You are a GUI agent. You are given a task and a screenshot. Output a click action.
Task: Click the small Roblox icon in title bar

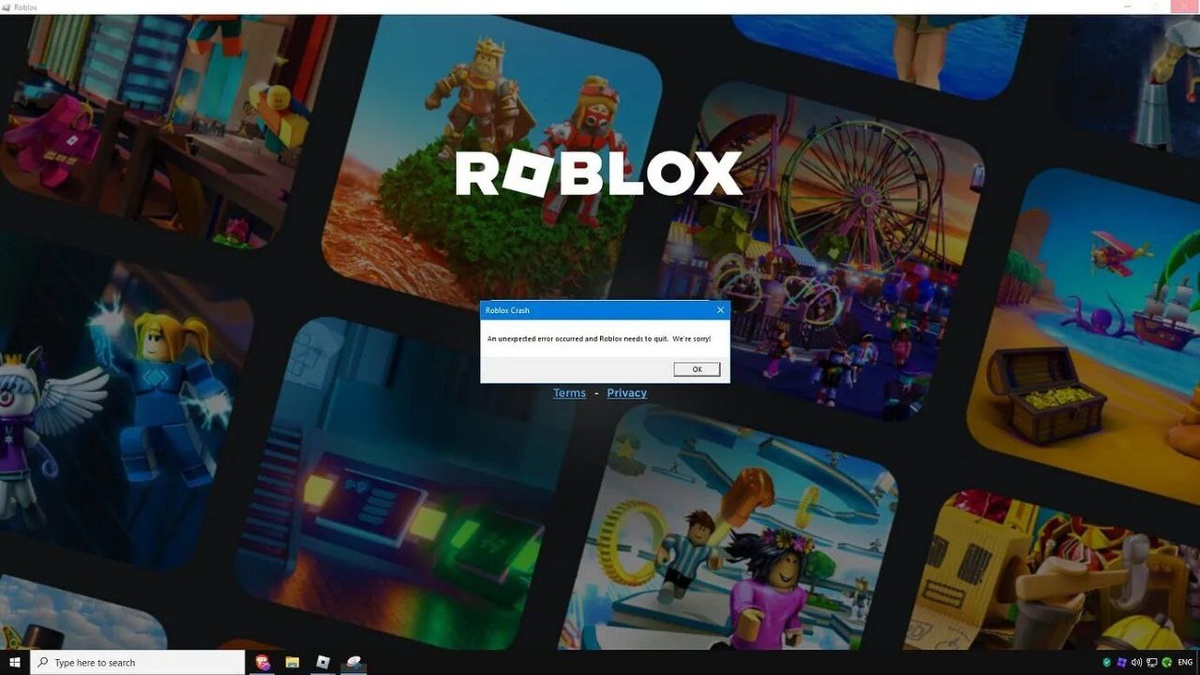click(x=6, y=6)
